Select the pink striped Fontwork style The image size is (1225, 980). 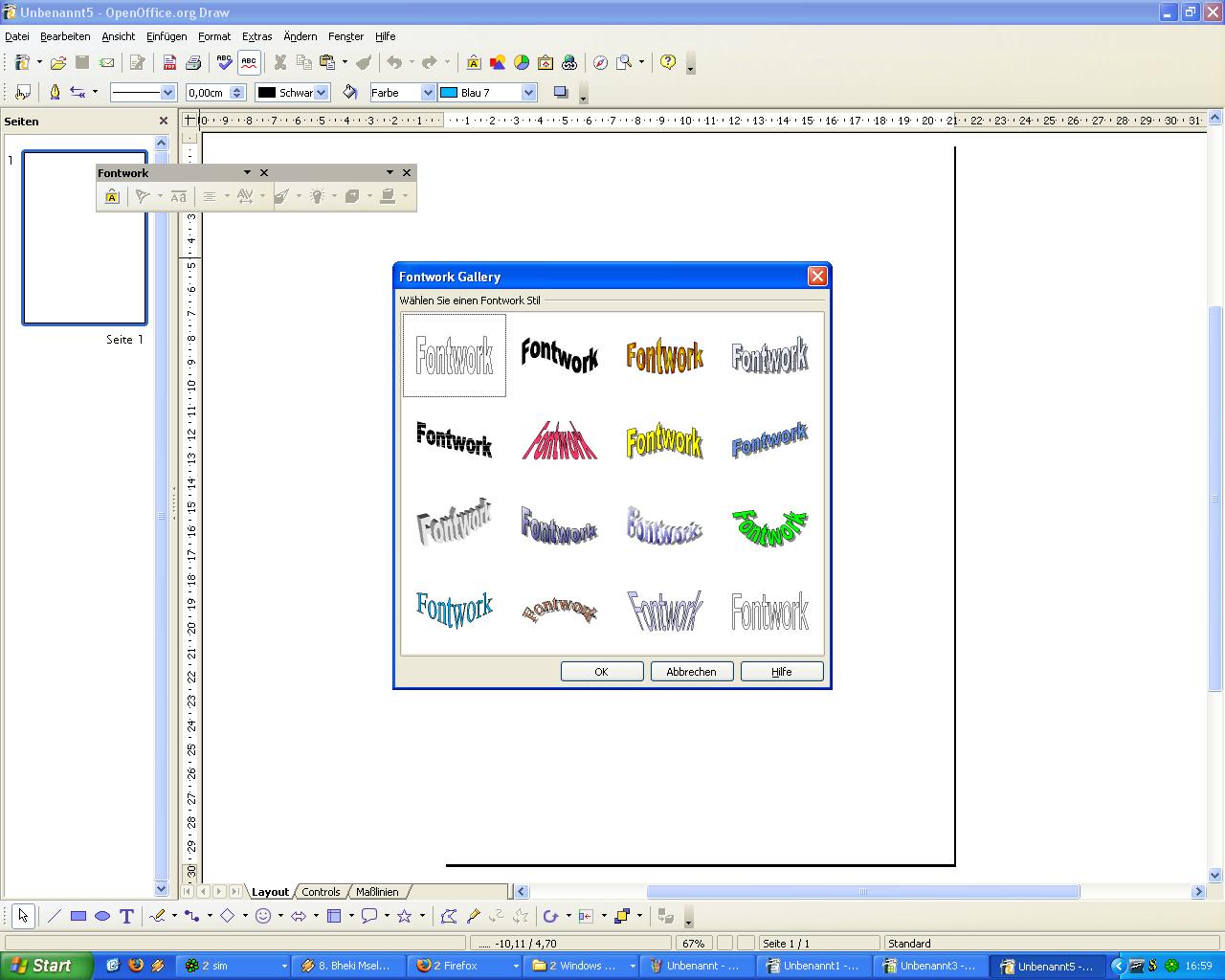[x=560, y=441]
